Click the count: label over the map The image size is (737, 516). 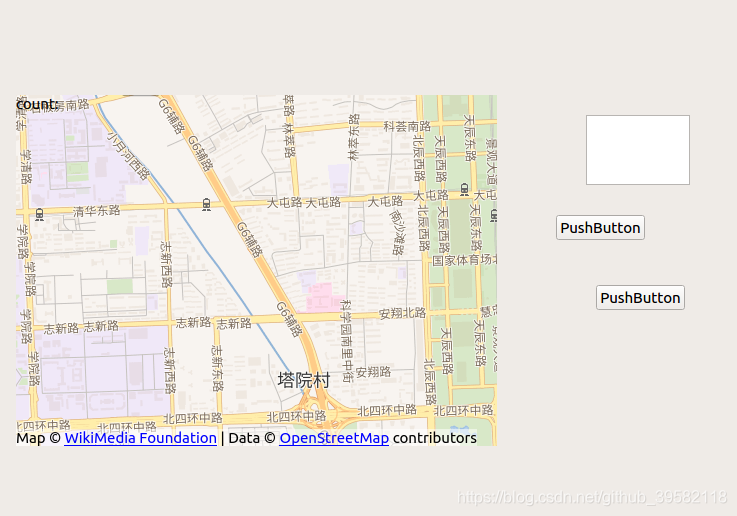(x=38, y=104)
